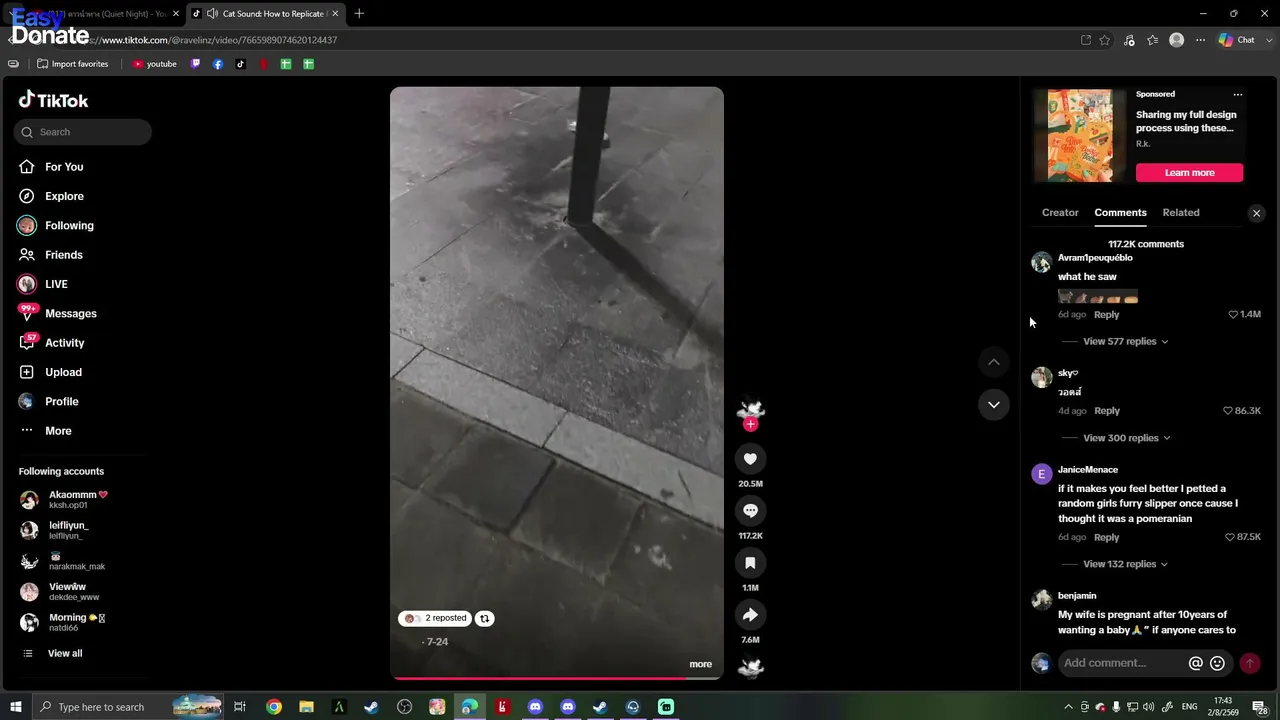Reply to JaniceMenace's comment
Viewport: 1280px width, 720px height.
coord(1106,537)
